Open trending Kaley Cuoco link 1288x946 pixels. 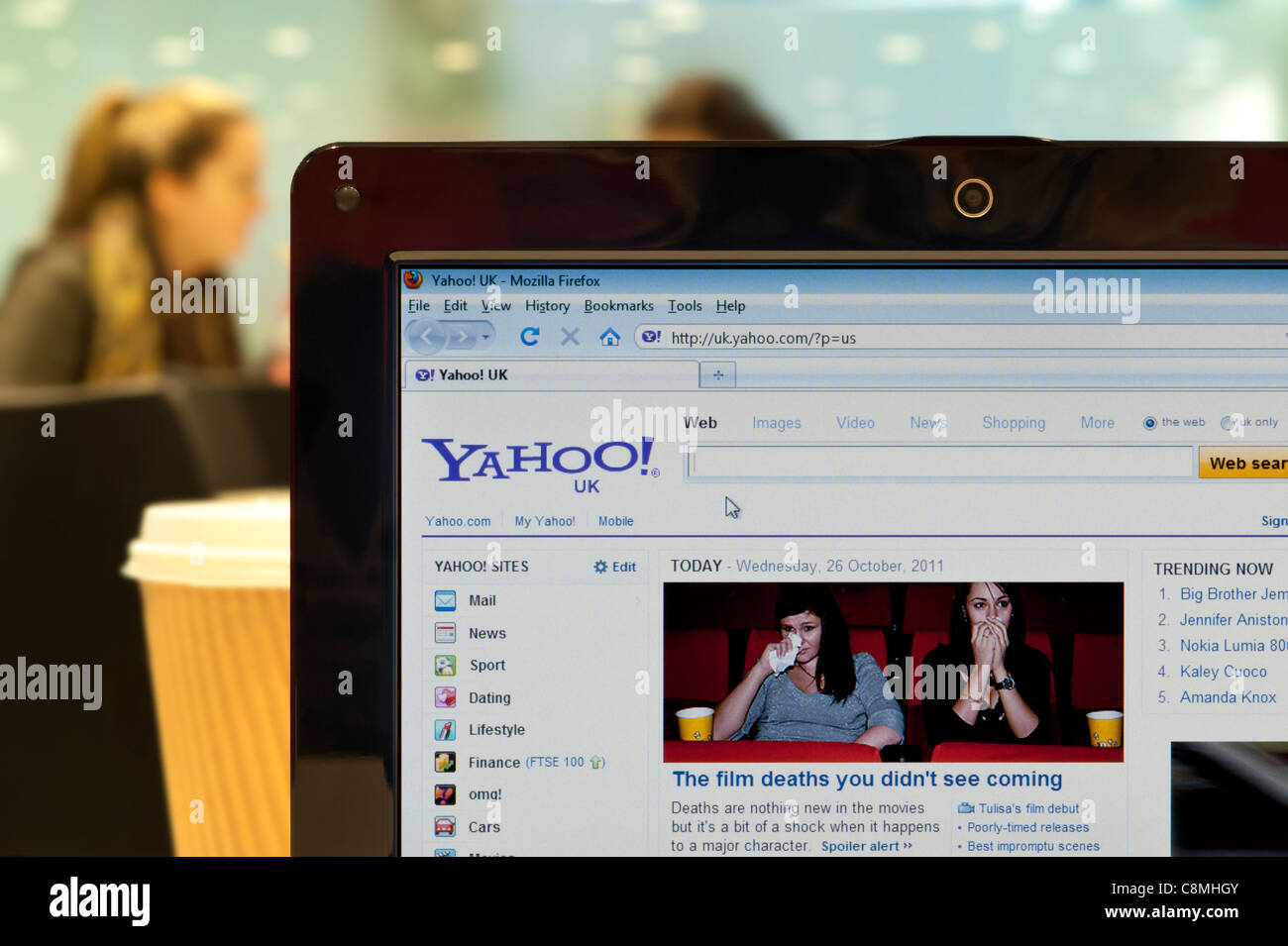(1223, 672)
